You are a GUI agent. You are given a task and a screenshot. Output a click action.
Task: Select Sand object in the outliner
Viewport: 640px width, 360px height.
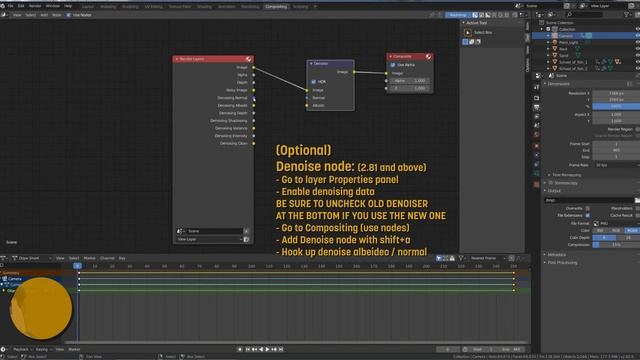coord(564,56)
